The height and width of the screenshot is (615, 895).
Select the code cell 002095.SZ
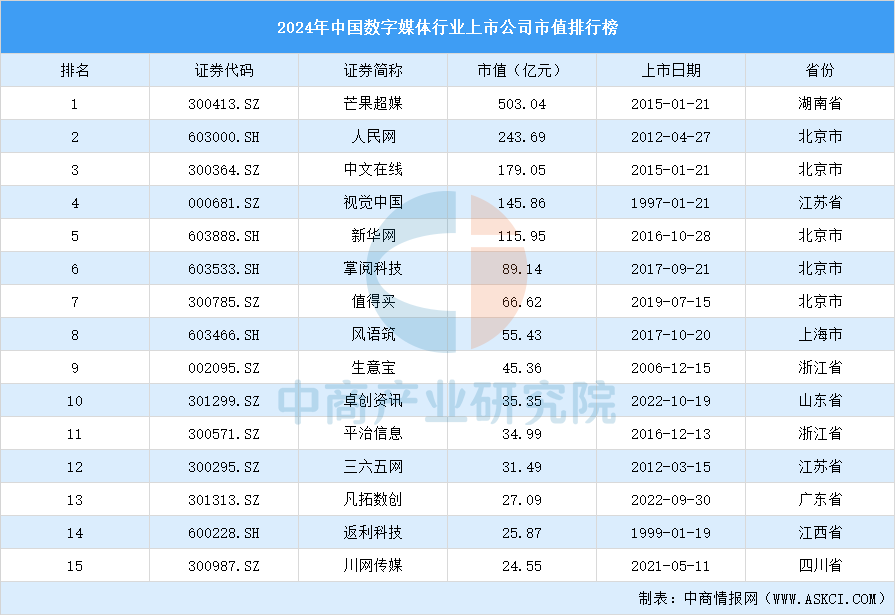pyautogui.click(x=224, y=368)
